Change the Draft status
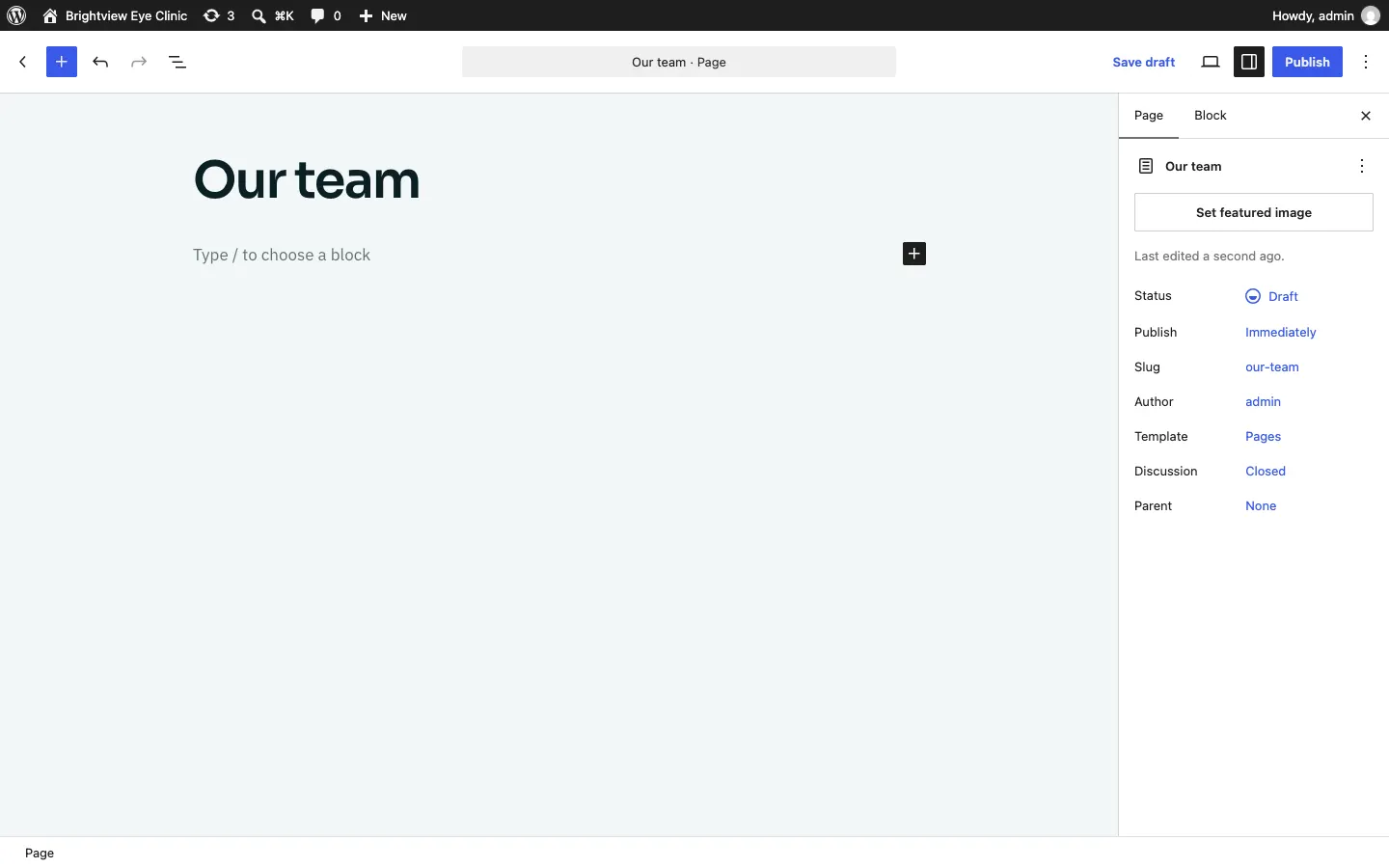The width and height of the screenshot is (1389, 868). coord(1272,296)
